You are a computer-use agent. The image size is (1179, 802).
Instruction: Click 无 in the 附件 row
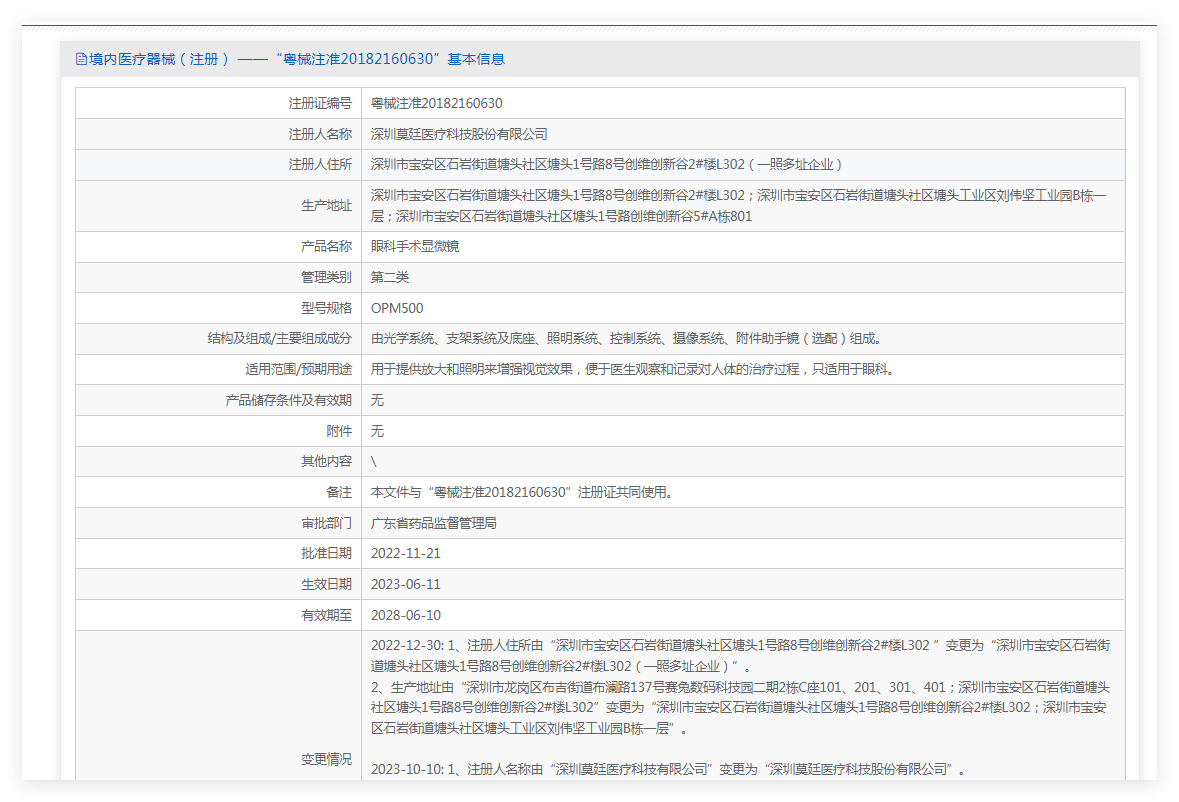pos(377,431)
